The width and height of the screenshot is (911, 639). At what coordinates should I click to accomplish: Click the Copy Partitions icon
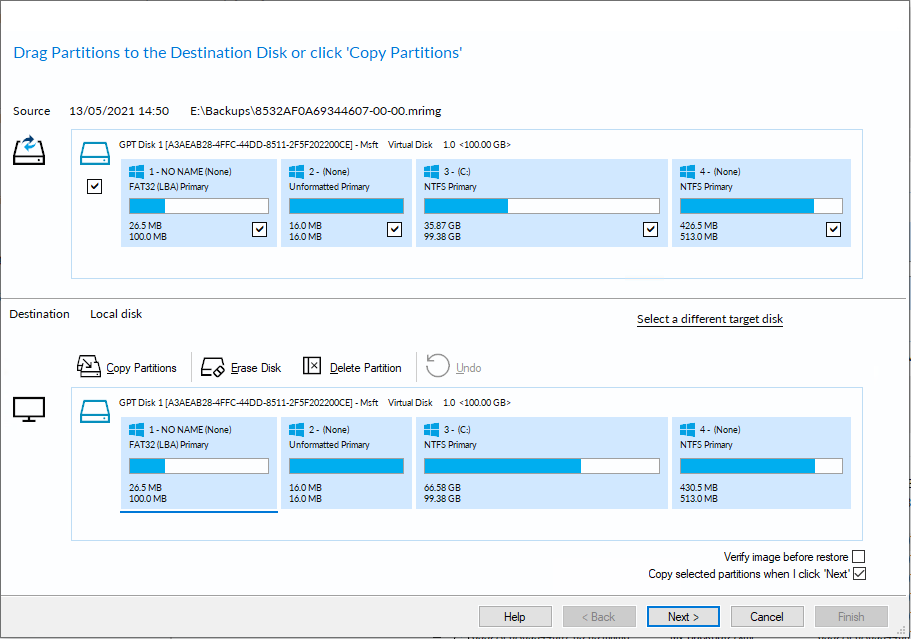coord(88,367)
